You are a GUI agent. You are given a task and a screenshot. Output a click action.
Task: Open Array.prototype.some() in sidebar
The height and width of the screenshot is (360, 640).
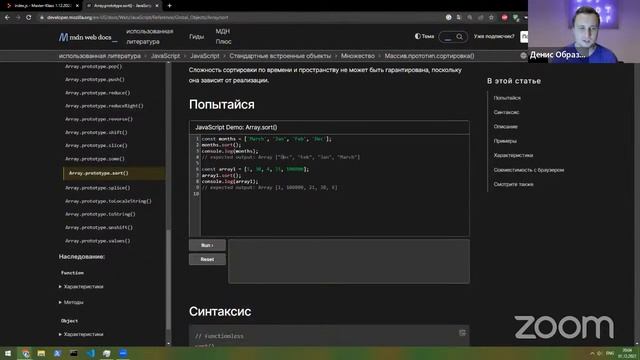95,159
